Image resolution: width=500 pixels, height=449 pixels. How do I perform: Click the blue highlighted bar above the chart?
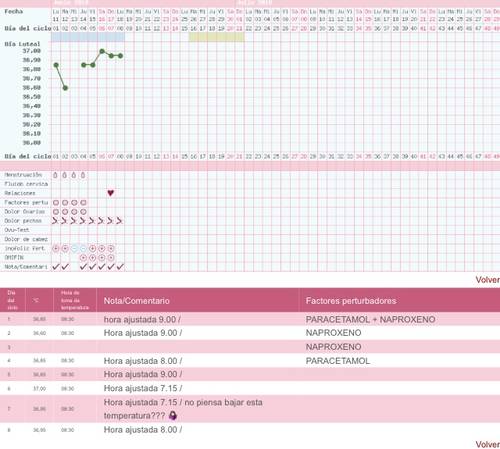(88, 37)
